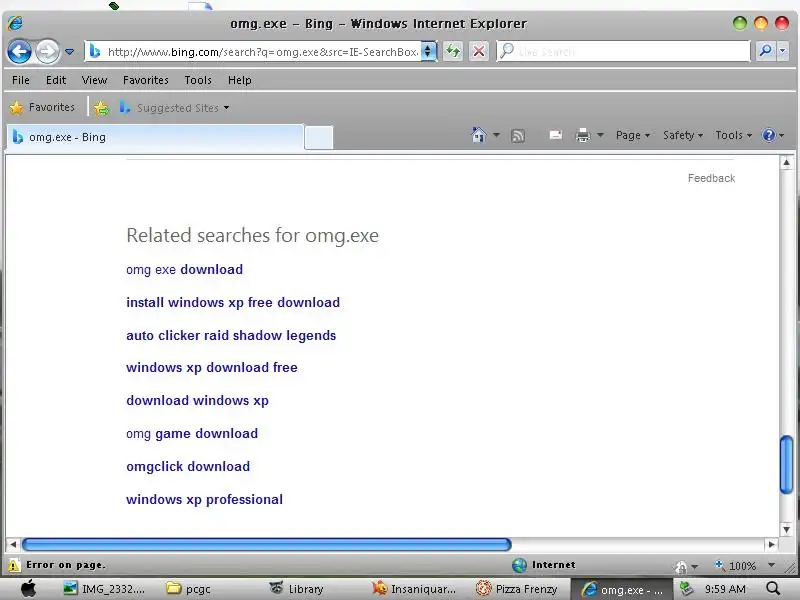Click the horizontal scrollbar right arrow
This screenshot has height=600, width=800.
tap(771, 544)
